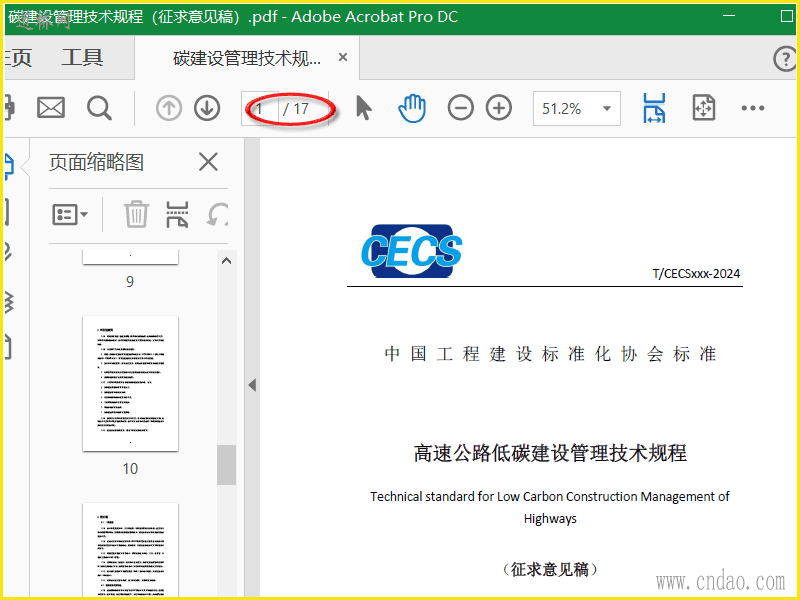Screen dimensions: 800x600
Task: Click the thumbnail scrollbar up arrow
Action: [x=227, y=261]
